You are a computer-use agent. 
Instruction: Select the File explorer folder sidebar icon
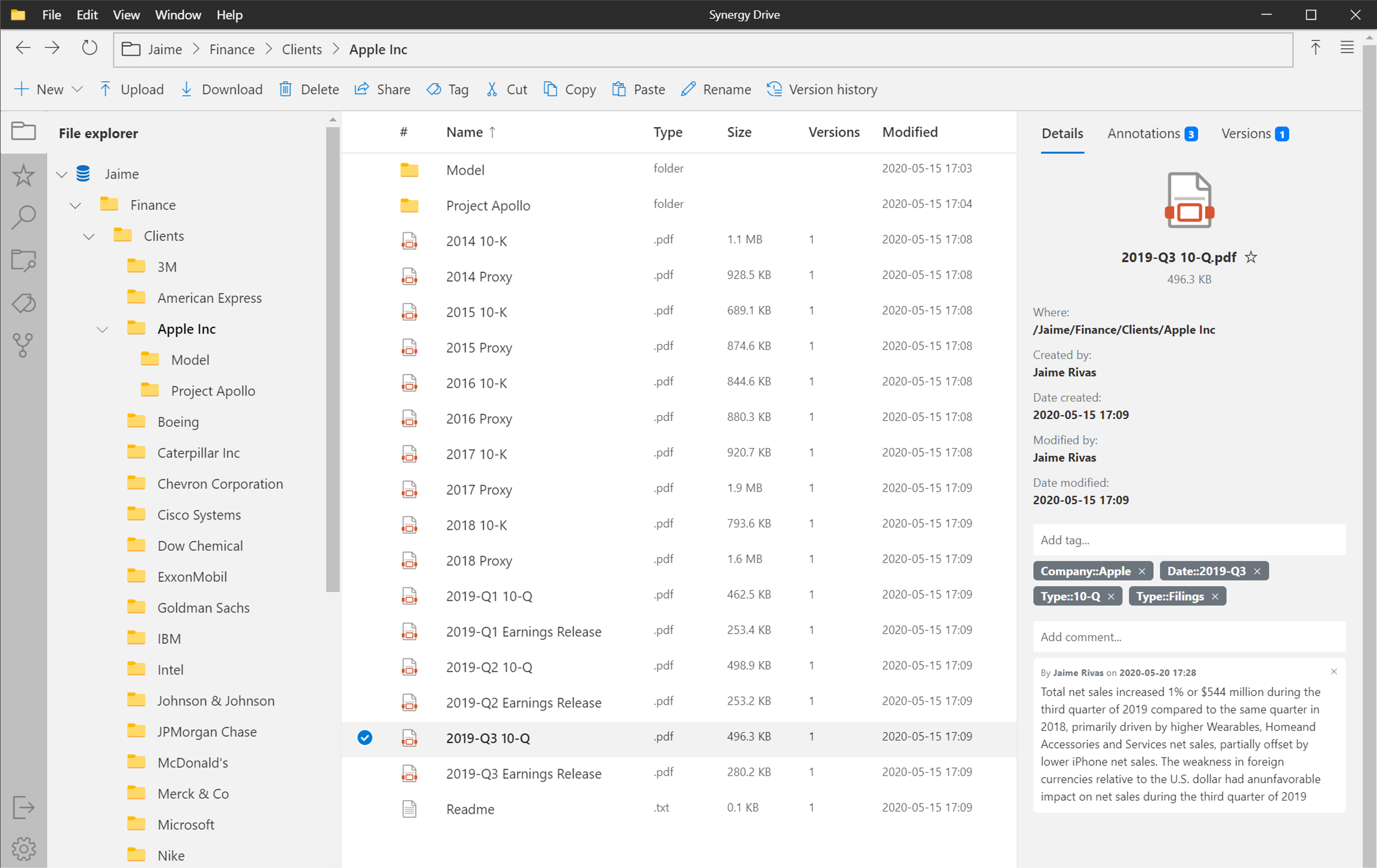[23, 132]
